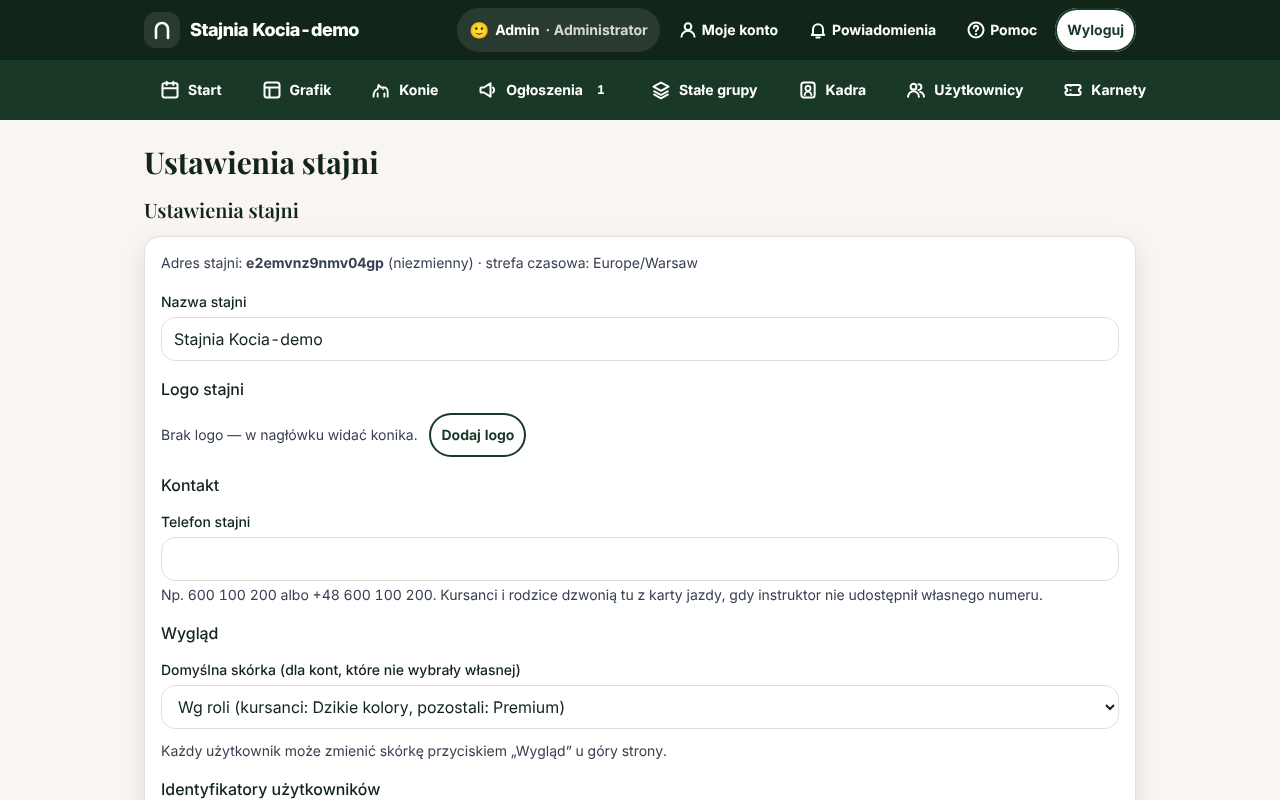Open Kadra via its ID badge icon

pyautogui.click(x=808, y=90)
